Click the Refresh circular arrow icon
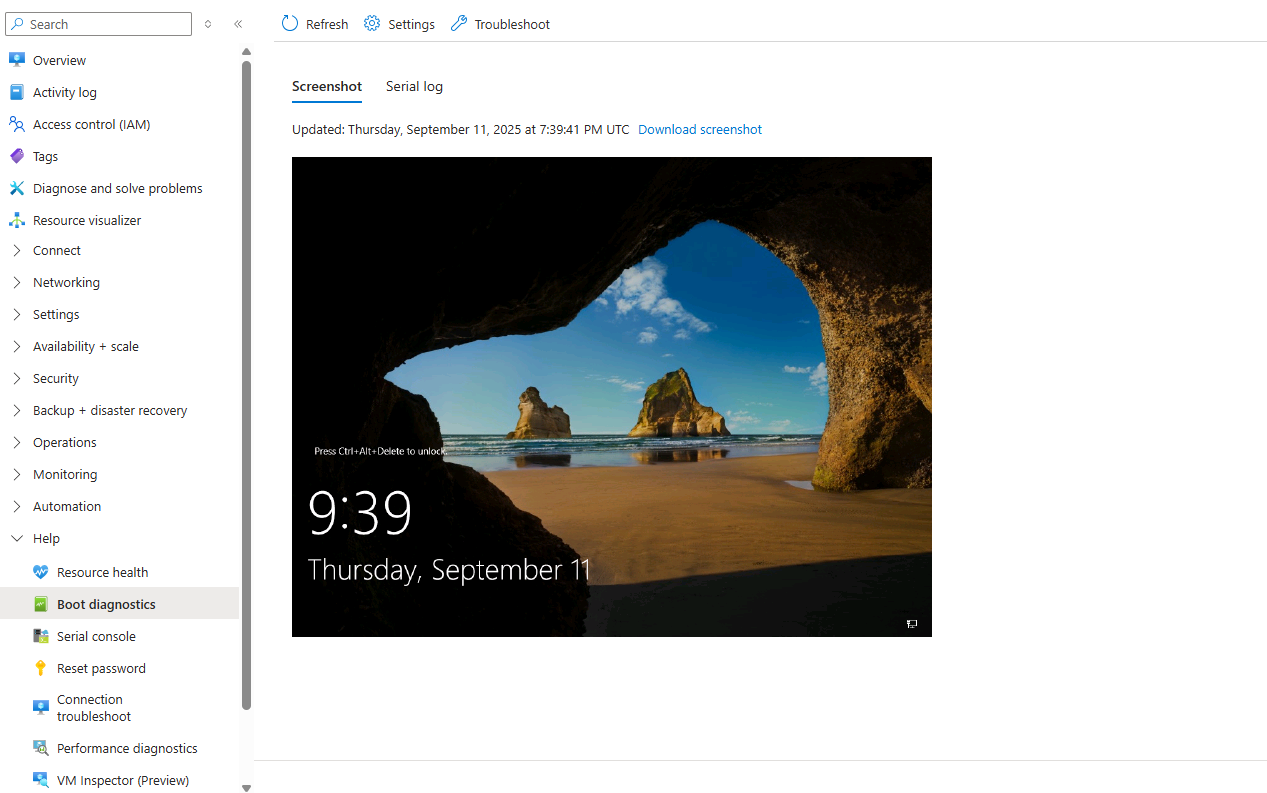 (x=290, y=23)
